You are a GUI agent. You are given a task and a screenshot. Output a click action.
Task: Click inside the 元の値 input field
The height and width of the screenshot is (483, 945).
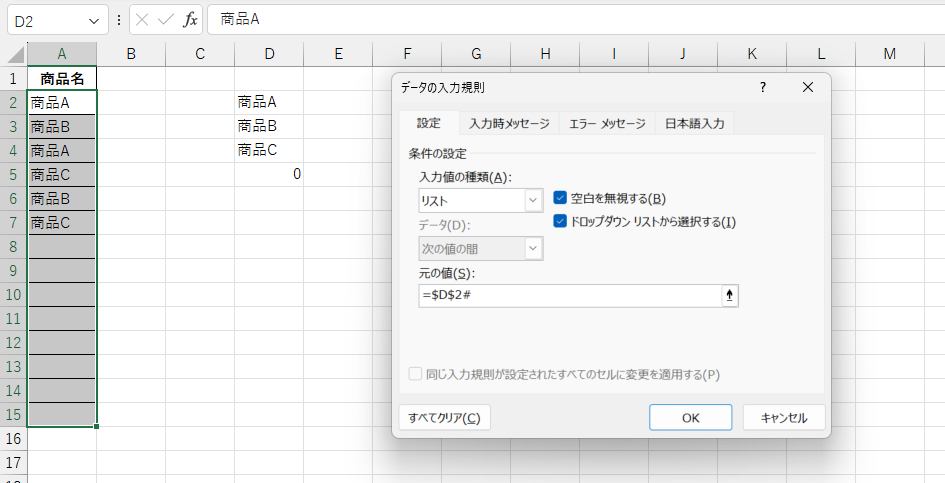[x=568, y=295]
